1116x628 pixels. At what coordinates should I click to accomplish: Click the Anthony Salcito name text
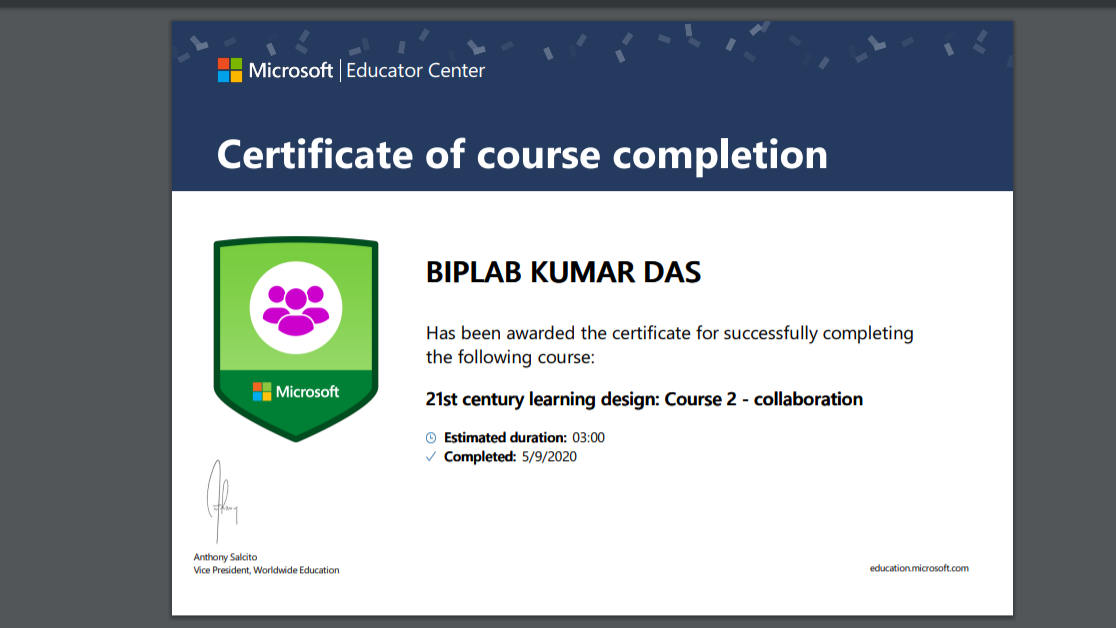(x=225, y=557)
